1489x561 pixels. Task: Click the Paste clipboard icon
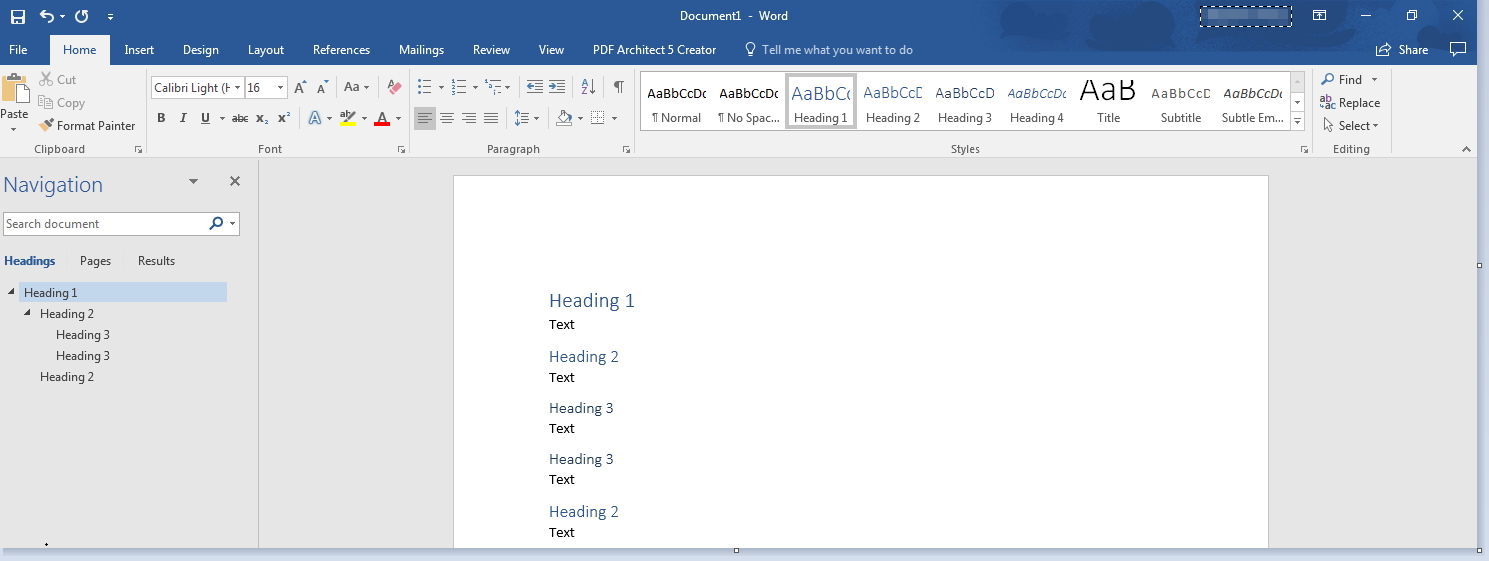tap(15, 90)
